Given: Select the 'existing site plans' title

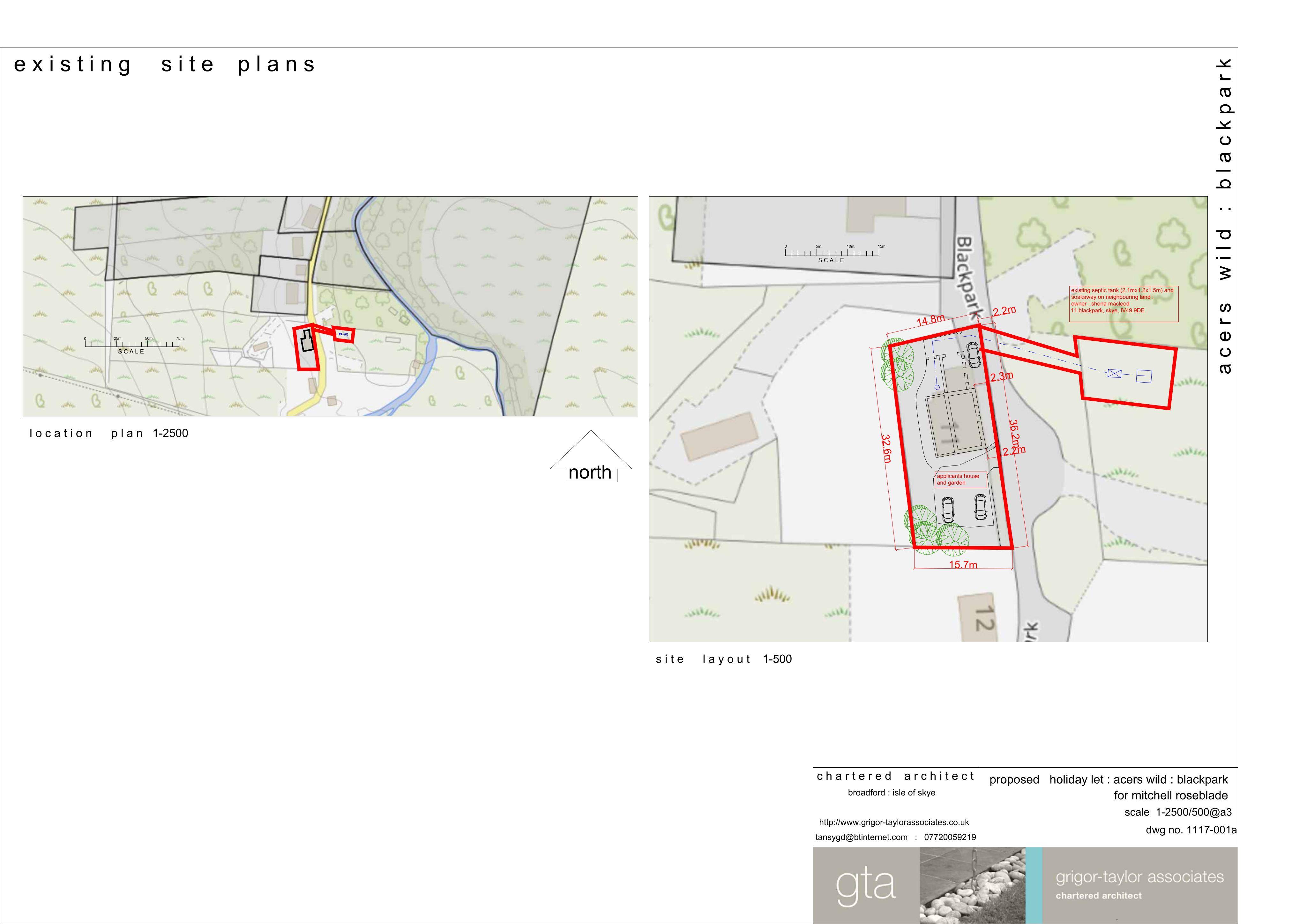Looking at the screenshot, I should point(165,65).
